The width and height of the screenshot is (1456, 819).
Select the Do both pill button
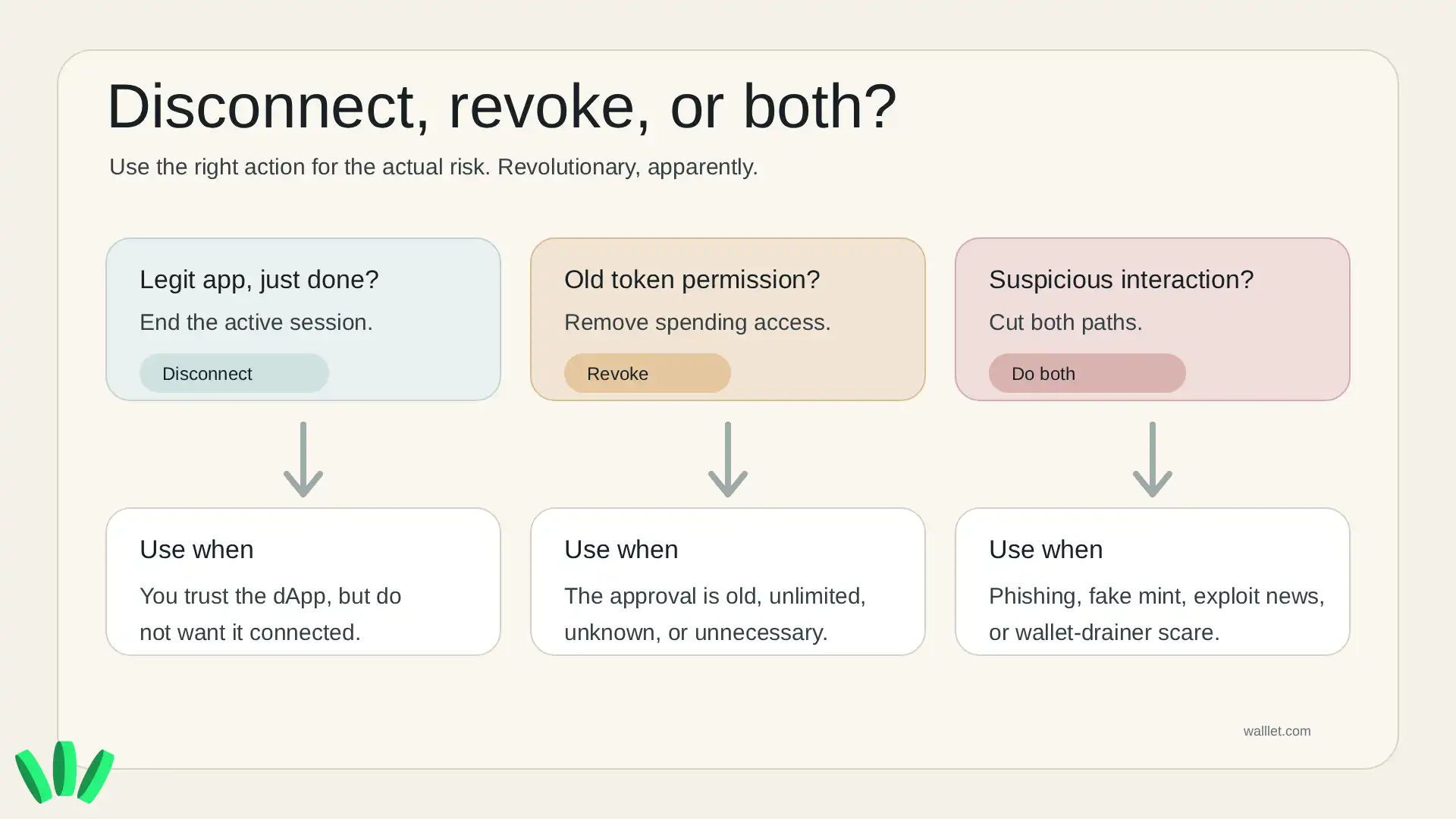1087,373
